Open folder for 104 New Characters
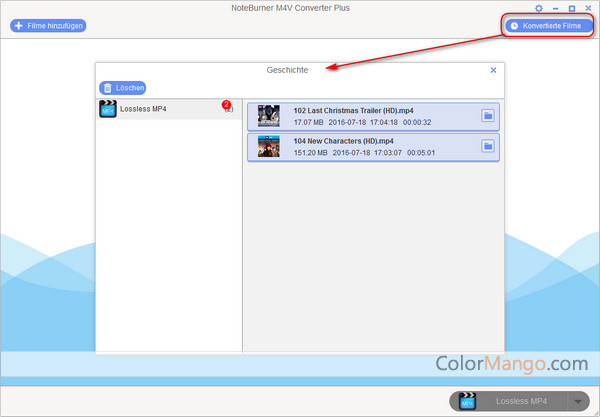This screenshot has width=600, height=417. click(488, 146)
